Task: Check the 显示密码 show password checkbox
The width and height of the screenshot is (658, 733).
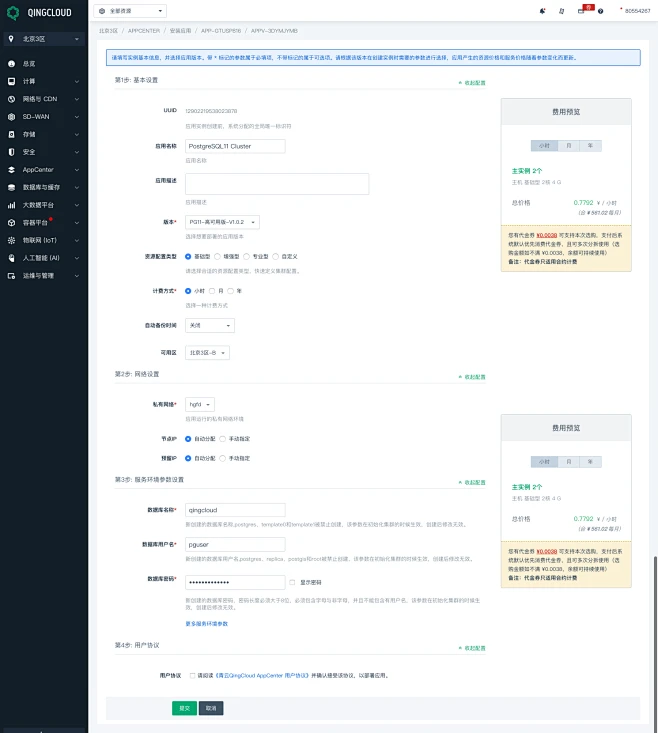Action: pyautogui.click(x=291, y=581)
